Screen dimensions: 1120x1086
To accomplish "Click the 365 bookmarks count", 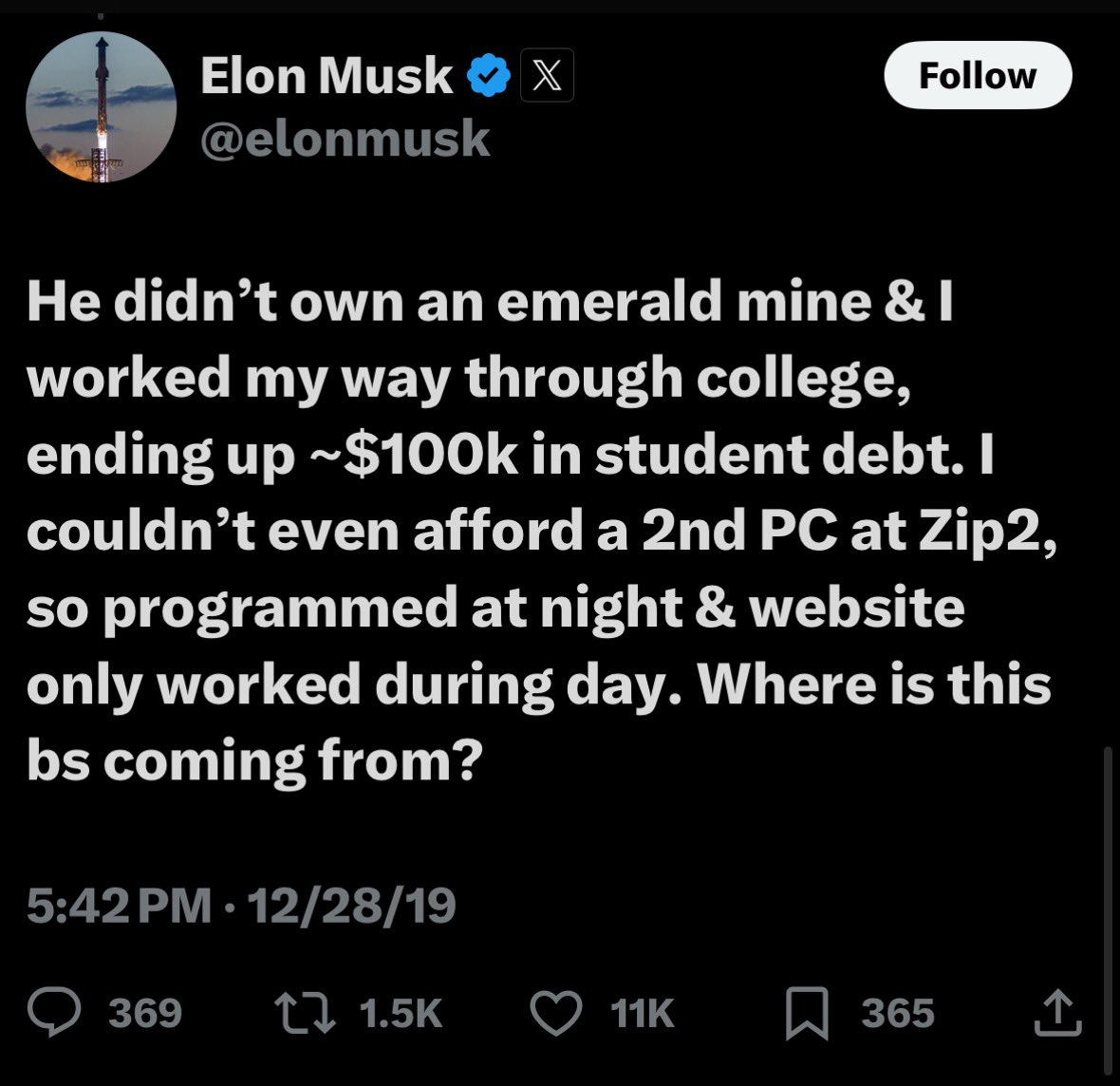I will click(897, 1013).
